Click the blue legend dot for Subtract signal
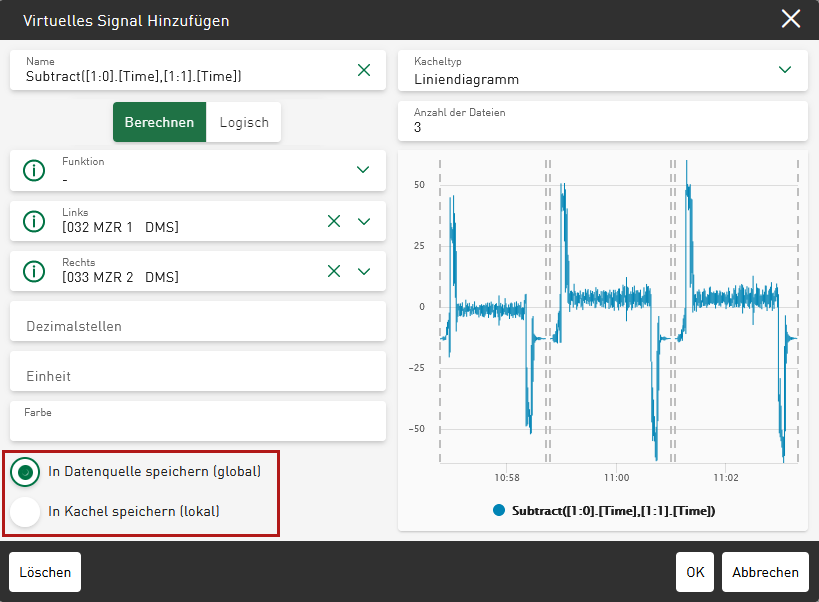This screenshot has width=819, height=602. coord(499,510)
